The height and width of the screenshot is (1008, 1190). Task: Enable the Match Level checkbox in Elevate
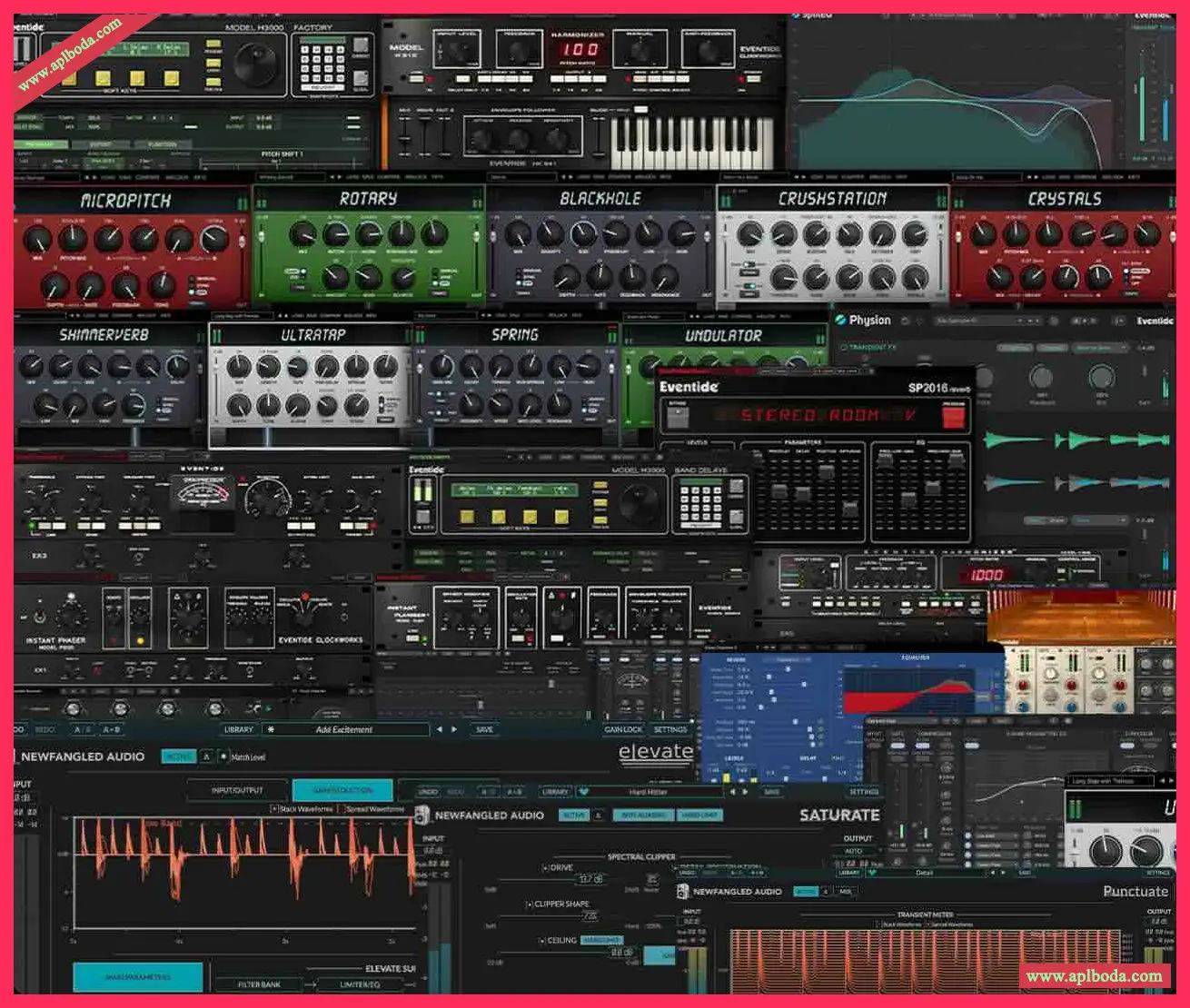pos(225,756)
